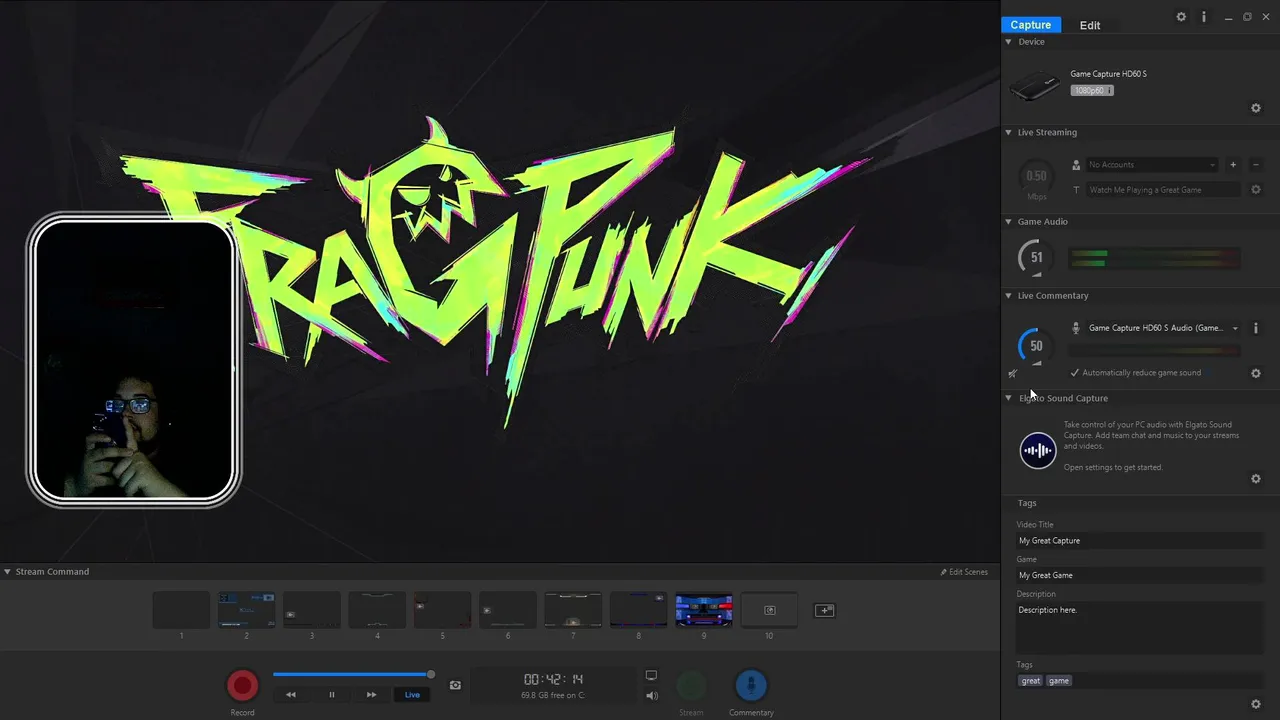1280x720 pixels.
Task: Select scene thumbnail 10
Action: [769, 610]
